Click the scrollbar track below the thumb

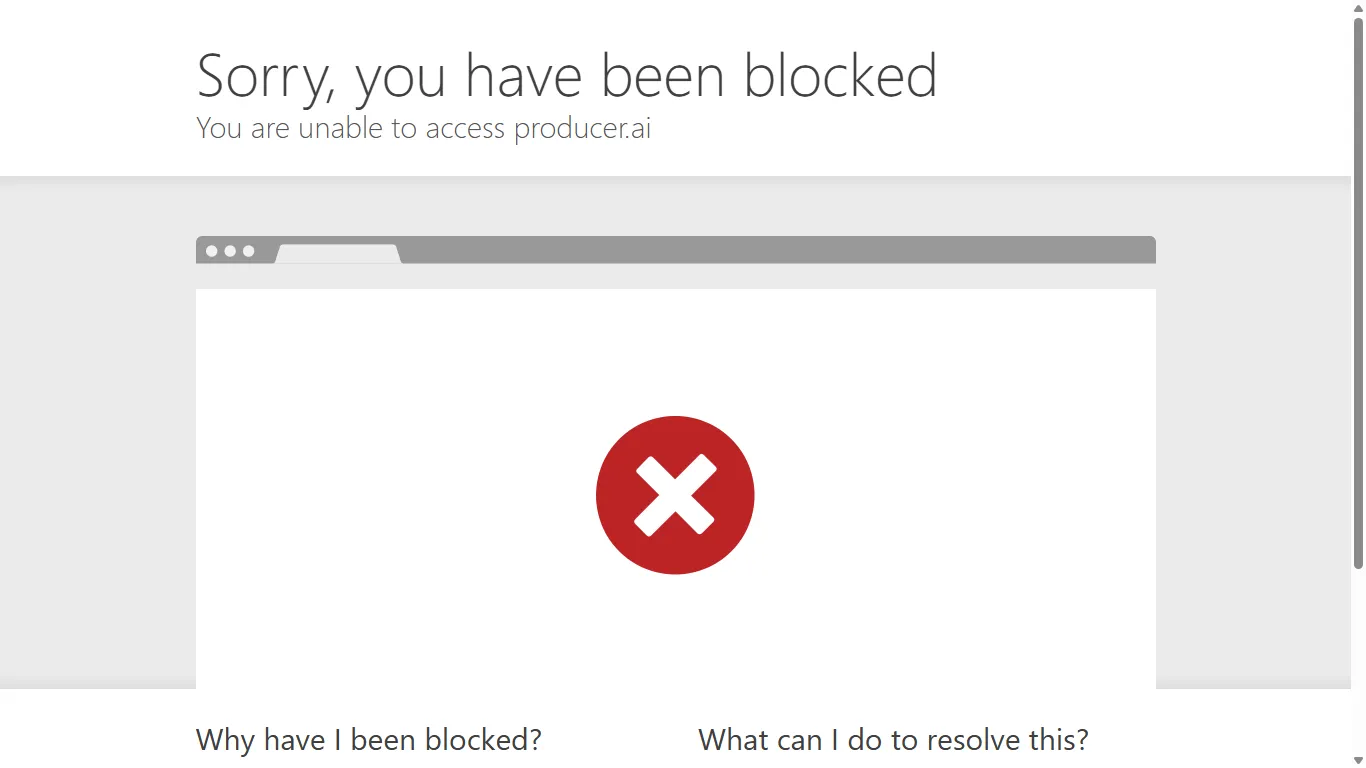(1358, 660)
